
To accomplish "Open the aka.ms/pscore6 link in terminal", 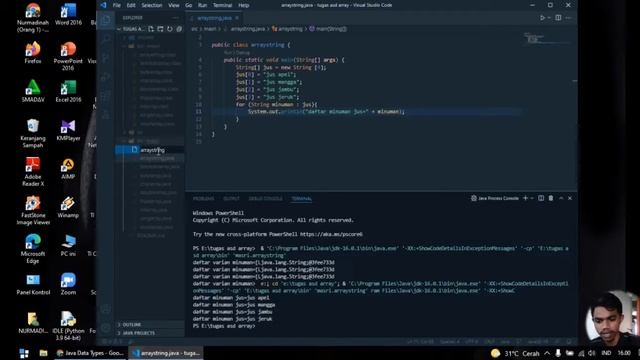I will coord(331,234).
